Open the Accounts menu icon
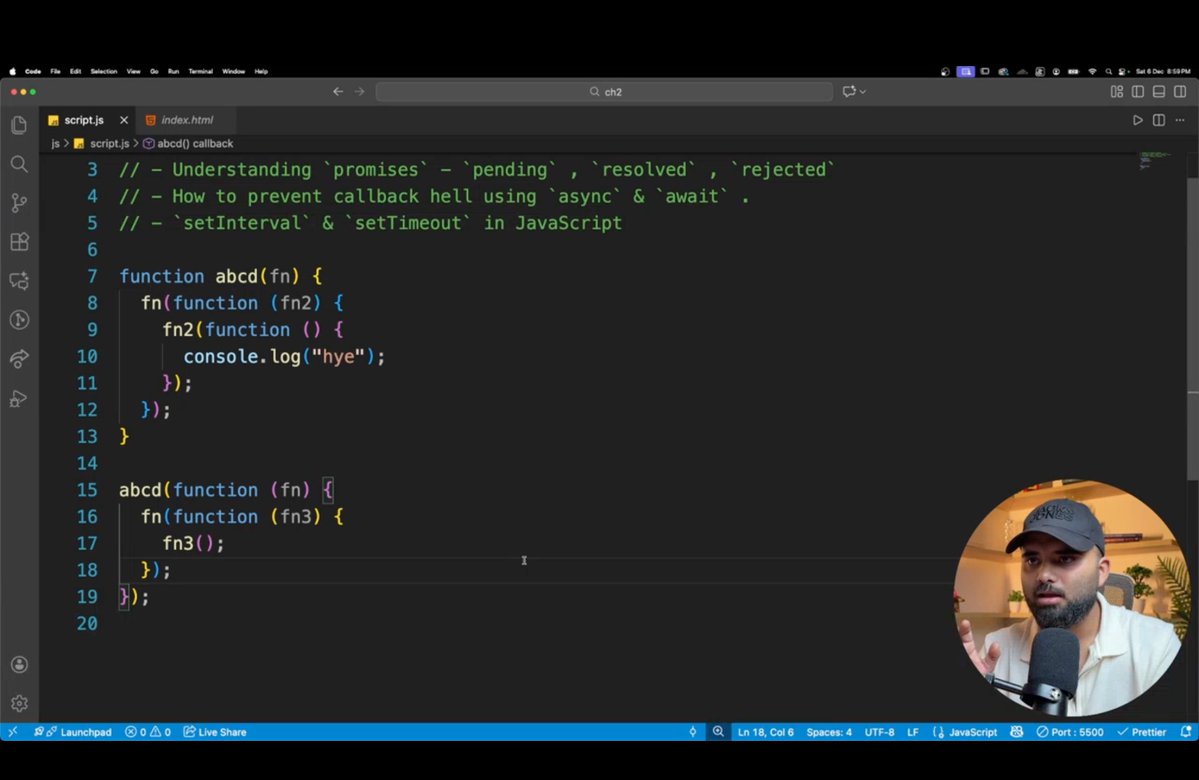Screen dimensions: 1199x780 19,665
